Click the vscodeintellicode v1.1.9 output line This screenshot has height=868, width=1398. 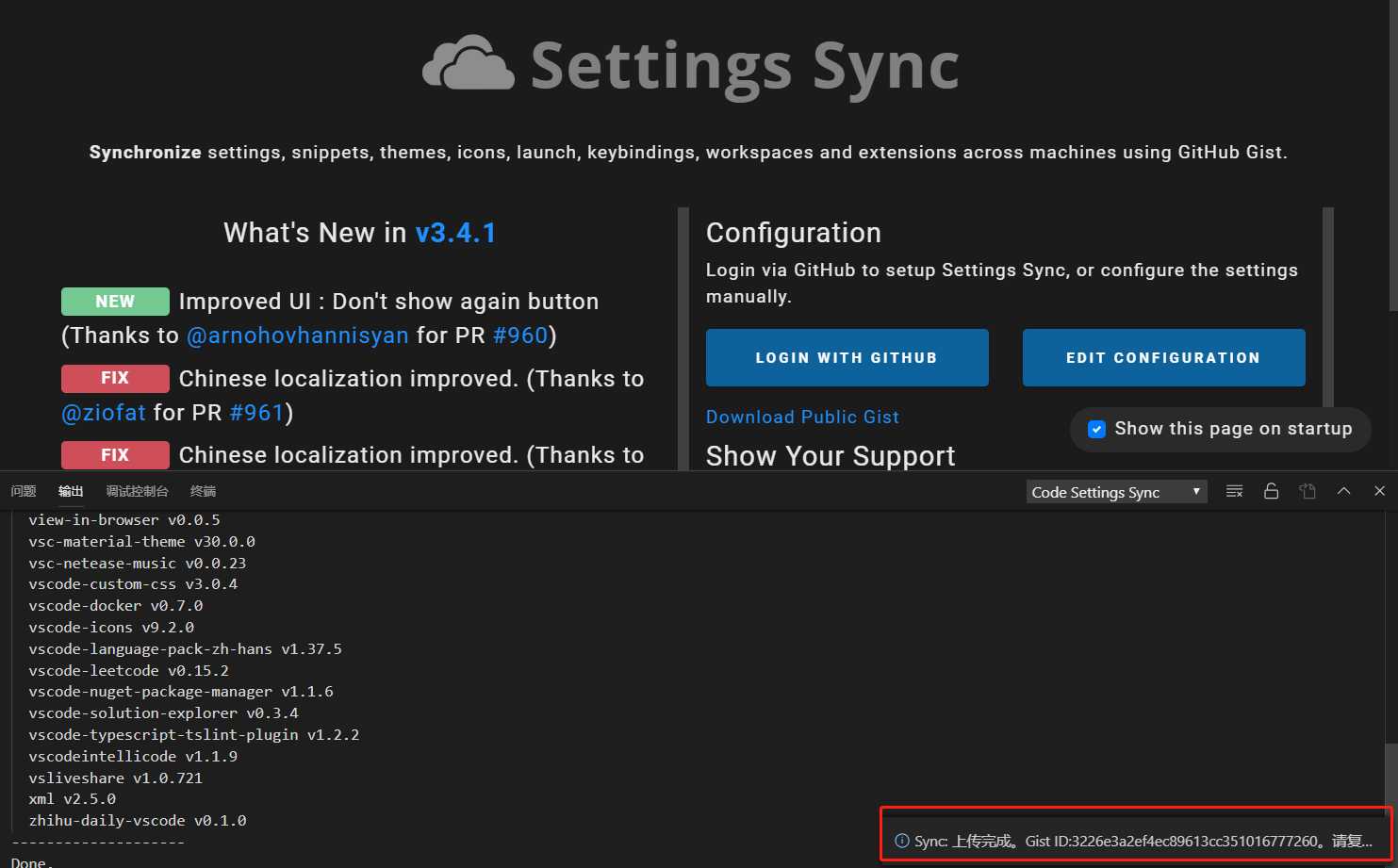[133, 756]
